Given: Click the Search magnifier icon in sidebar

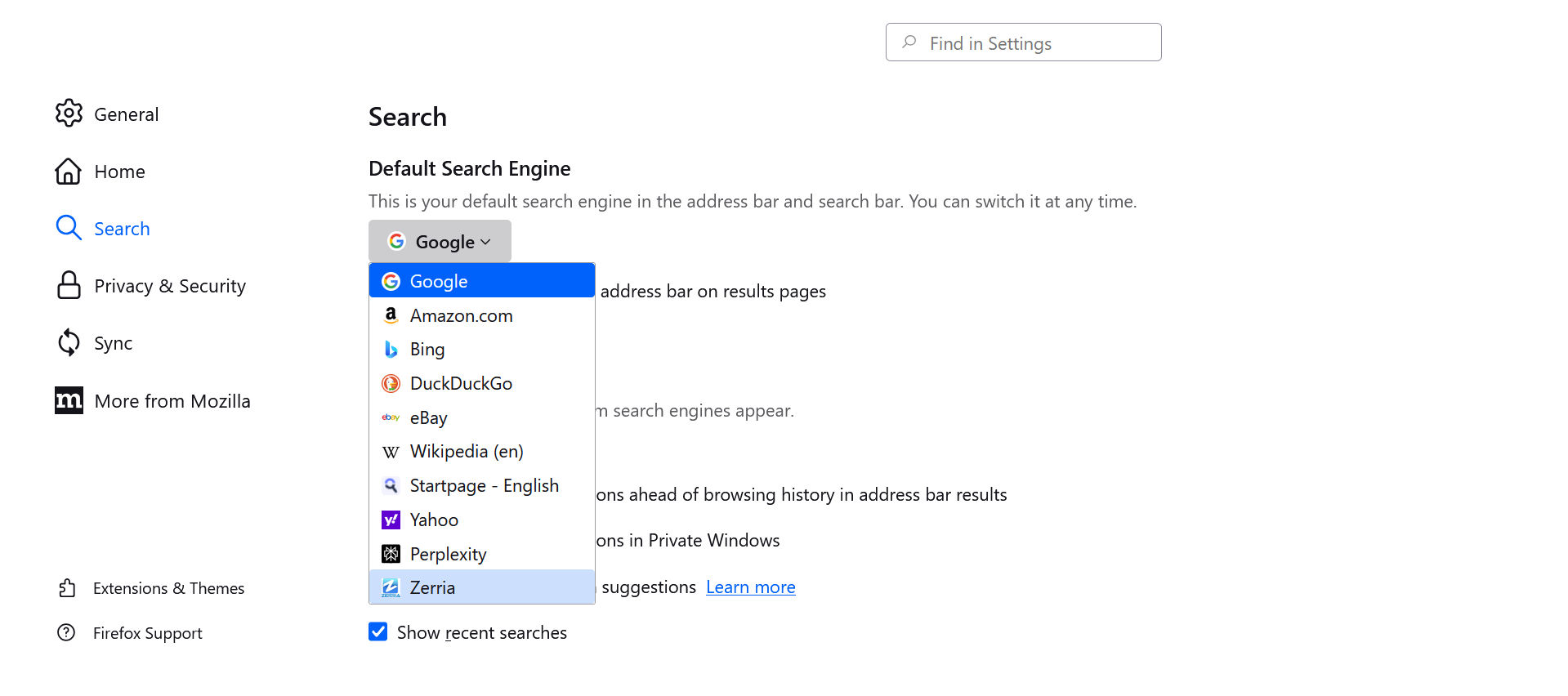Looking at the screenshot, I should [69, 228].
